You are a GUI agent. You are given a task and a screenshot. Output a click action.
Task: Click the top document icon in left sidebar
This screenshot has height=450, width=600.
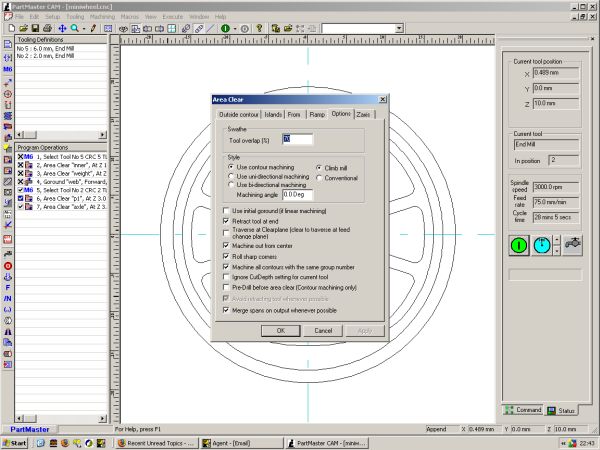[8, 44]
